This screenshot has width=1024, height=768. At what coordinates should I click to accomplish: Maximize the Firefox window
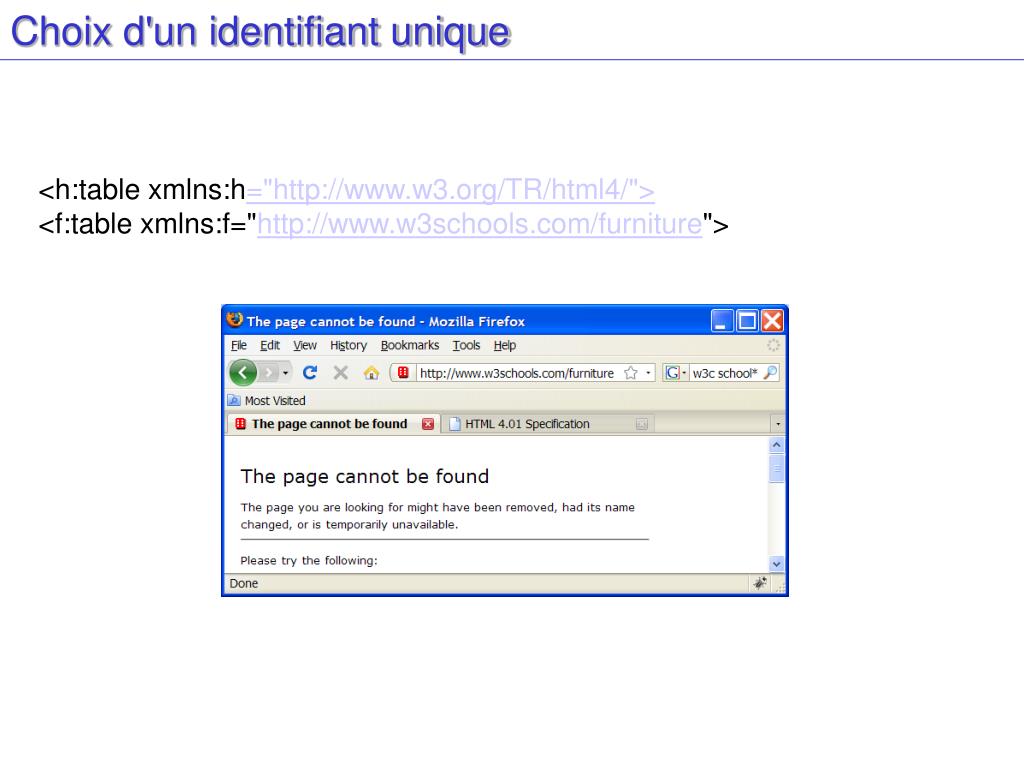pos(746,321)
